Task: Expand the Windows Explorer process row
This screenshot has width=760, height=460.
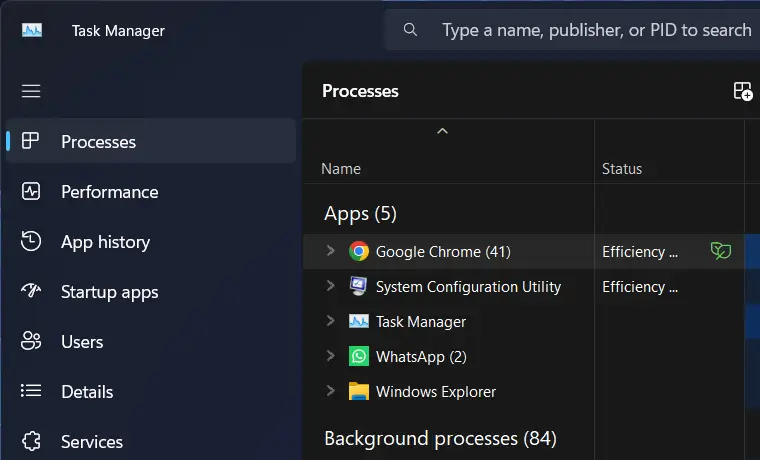Action: point(331,390)
